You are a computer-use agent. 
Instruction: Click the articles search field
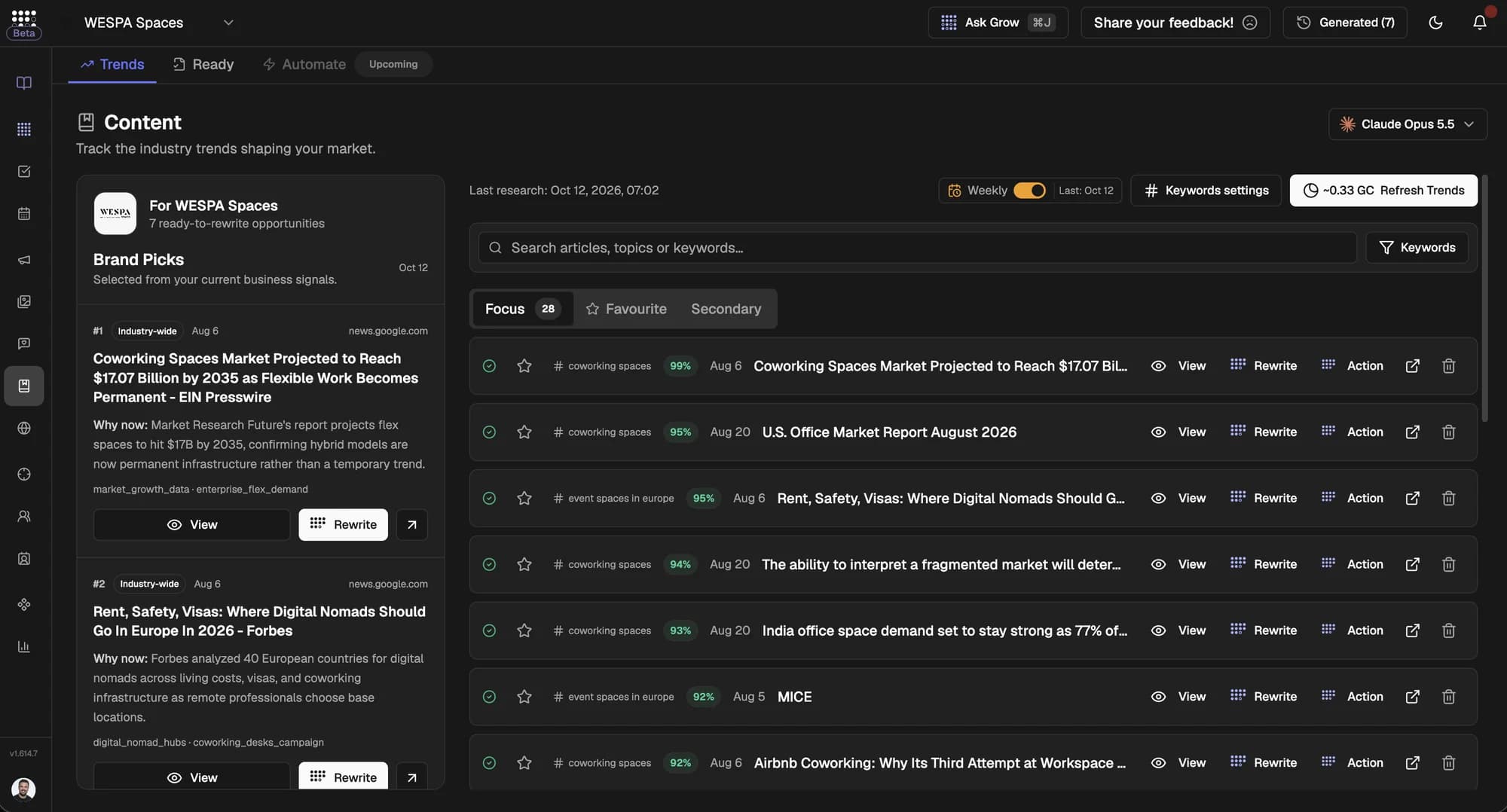click(917, 248)
